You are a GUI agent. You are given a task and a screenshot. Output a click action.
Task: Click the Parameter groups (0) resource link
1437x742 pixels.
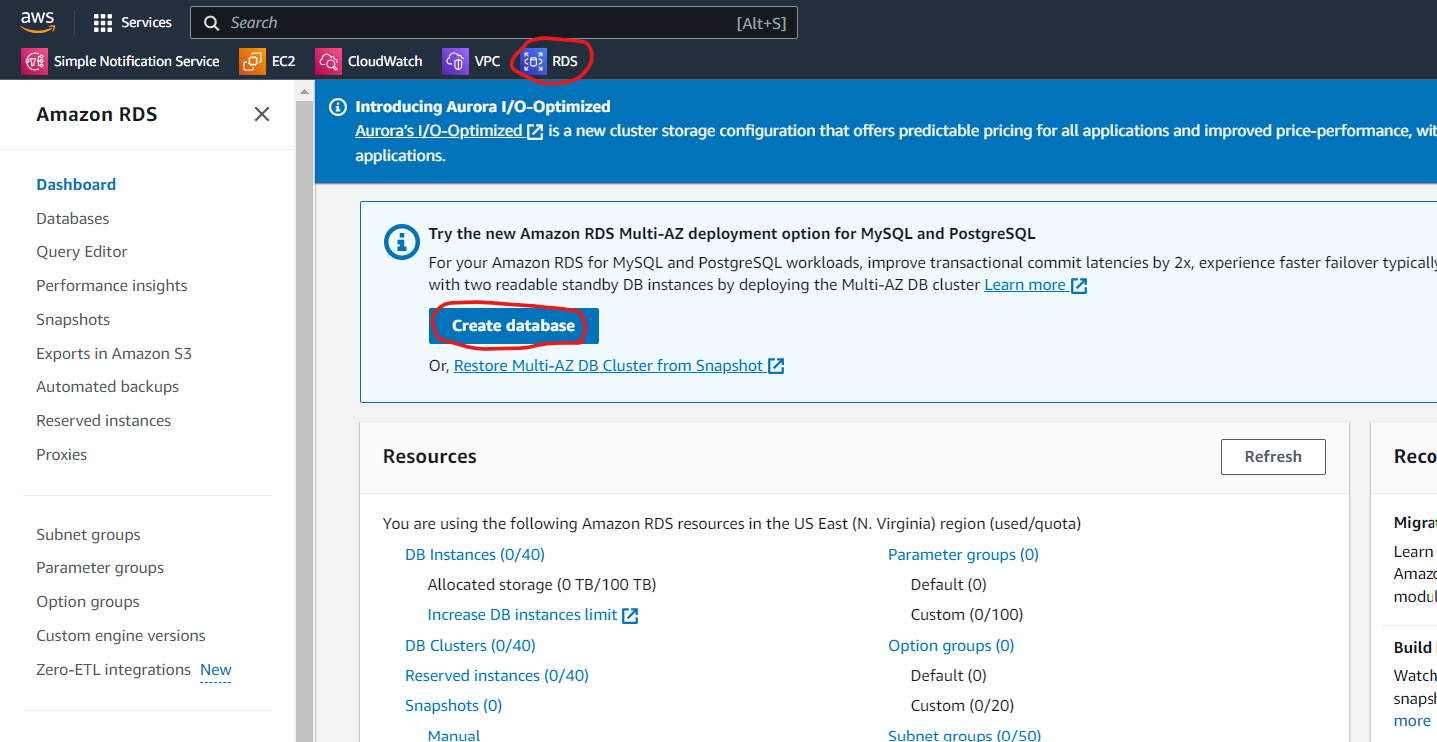tap(963, 555)
